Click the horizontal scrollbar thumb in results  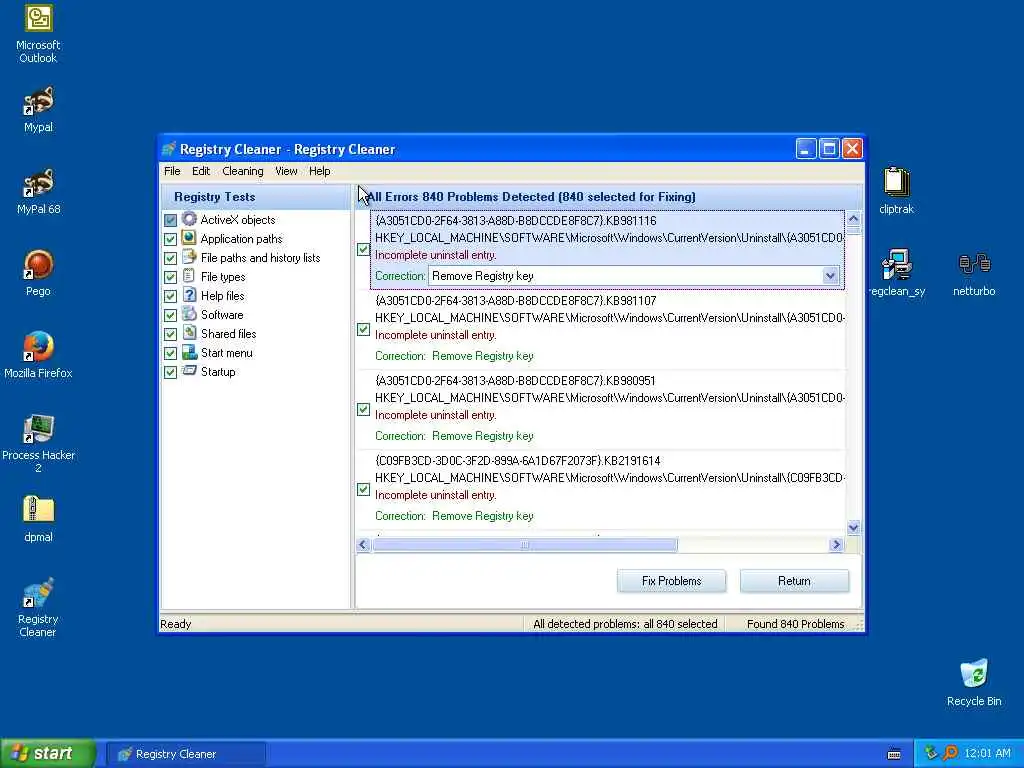click(x=524, y=545)
